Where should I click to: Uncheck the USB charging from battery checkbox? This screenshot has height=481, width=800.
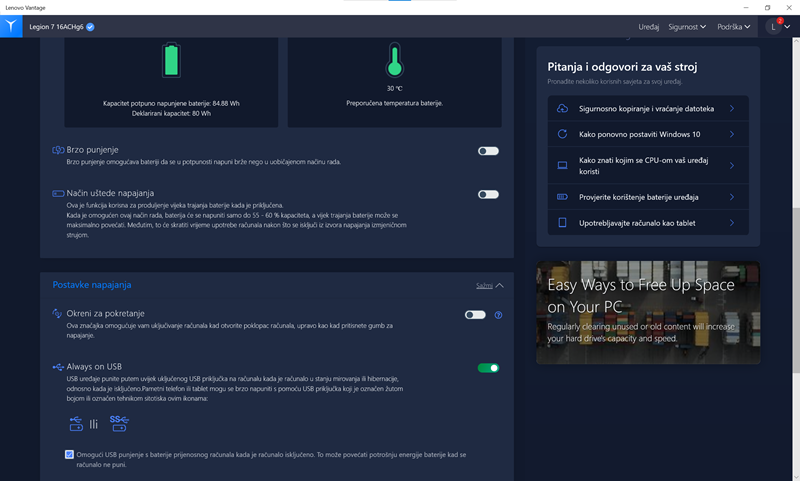69,454
